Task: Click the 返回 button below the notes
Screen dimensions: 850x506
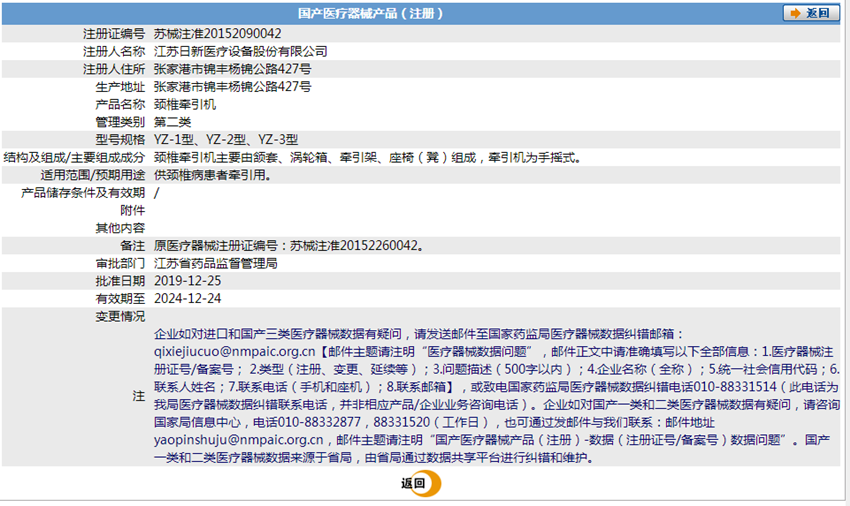Action: 420,483
